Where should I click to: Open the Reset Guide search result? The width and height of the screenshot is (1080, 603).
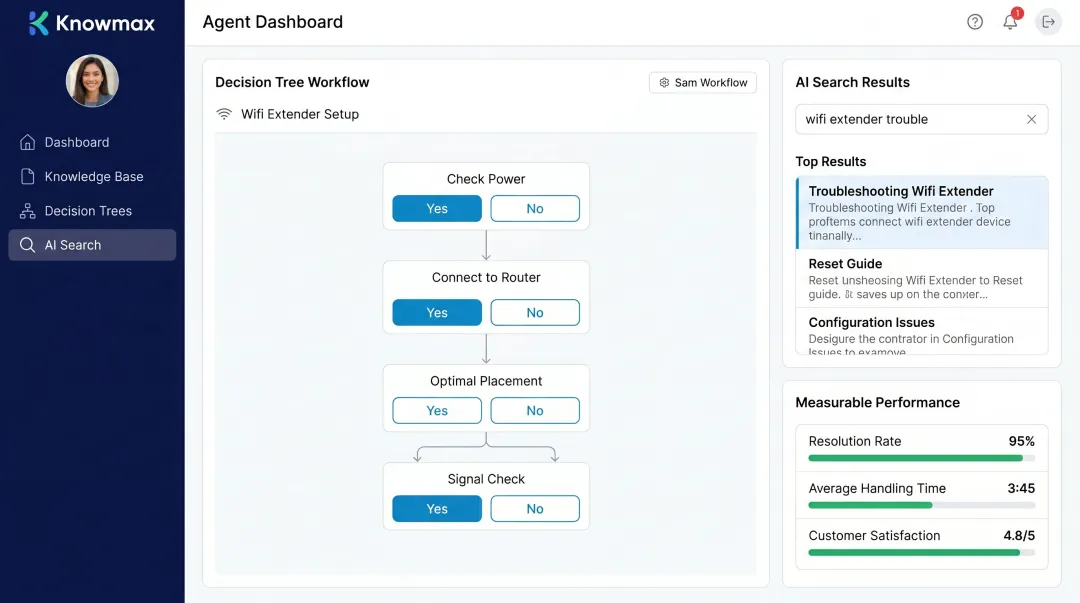922,278
